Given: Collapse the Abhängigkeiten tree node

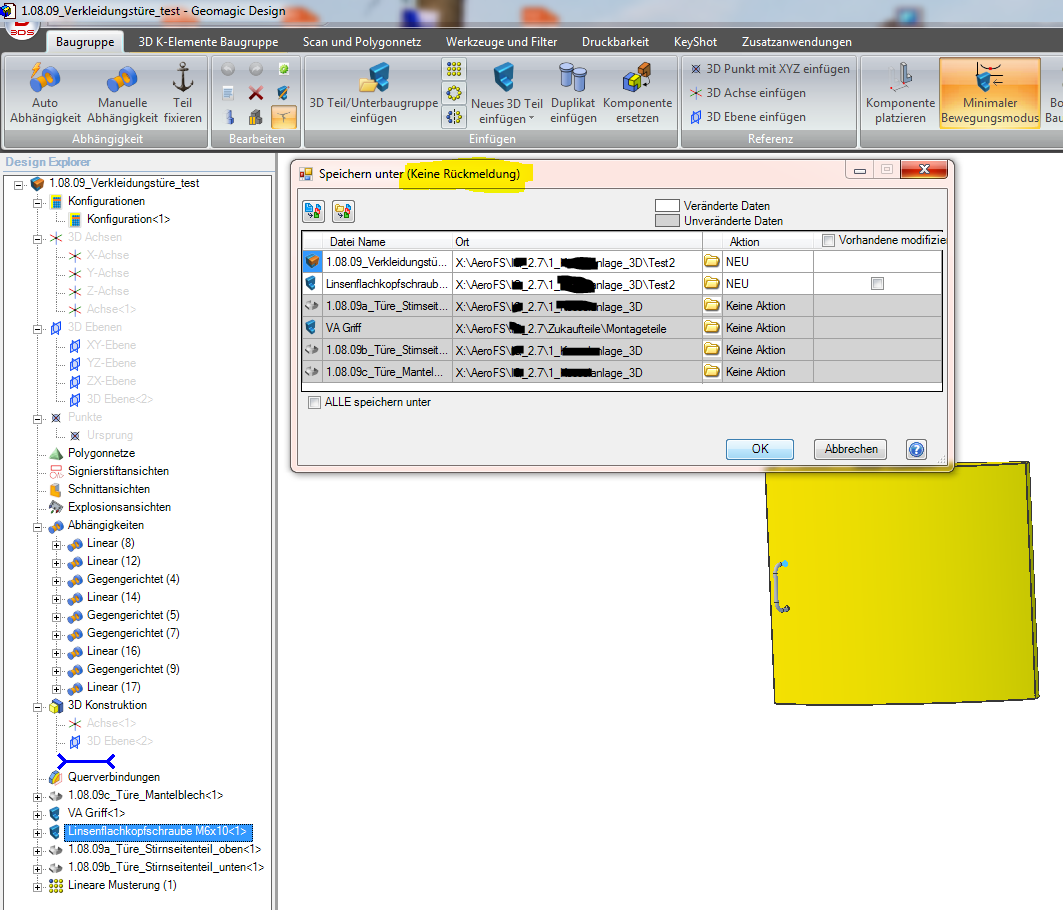Looking at the screenshot, I should point(38,526).
